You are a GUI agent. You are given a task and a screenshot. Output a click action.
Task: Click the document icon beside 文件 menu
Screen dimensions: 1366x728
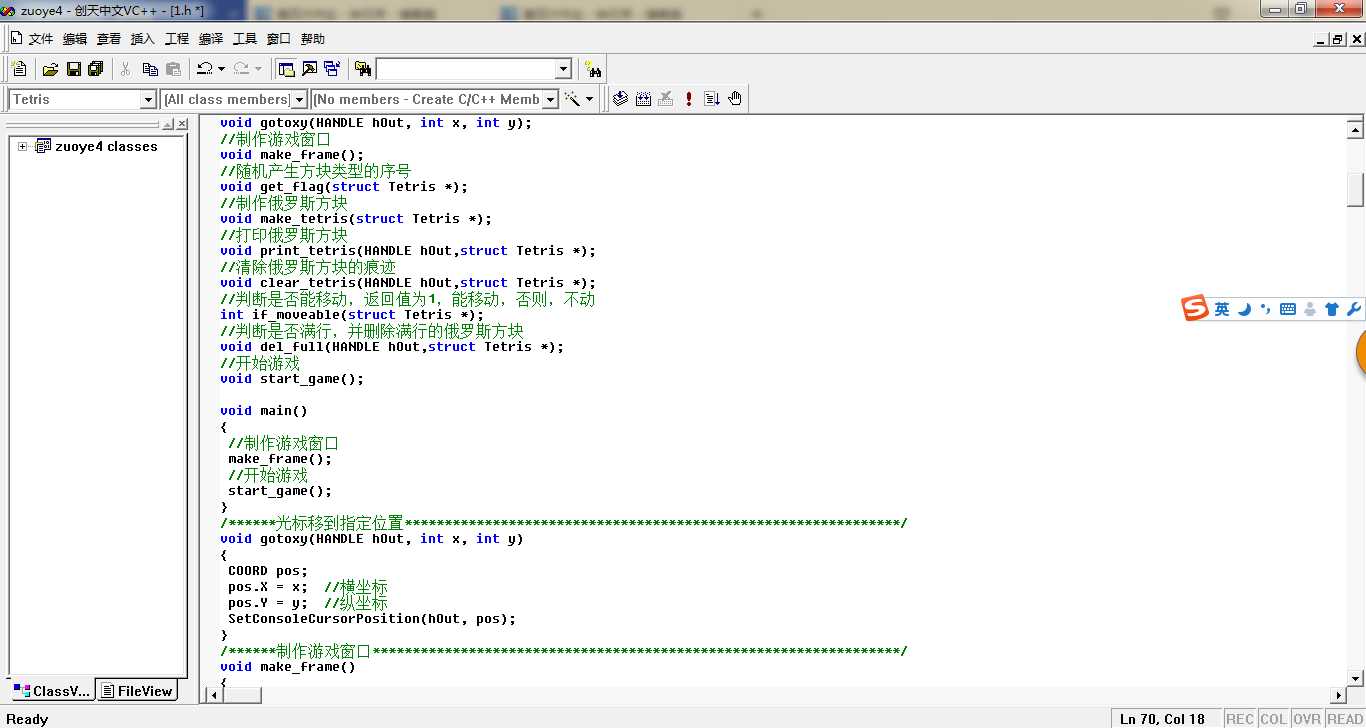pyautogui.click(x=17, y=38)
